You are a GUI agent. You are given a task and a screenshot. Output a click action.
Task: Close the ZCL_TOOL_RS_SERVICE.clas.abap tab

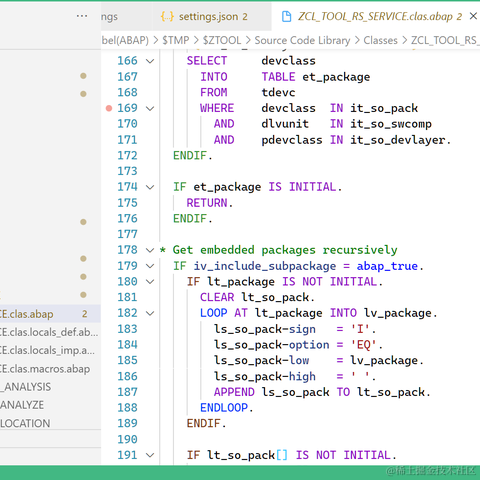point(473,16)
